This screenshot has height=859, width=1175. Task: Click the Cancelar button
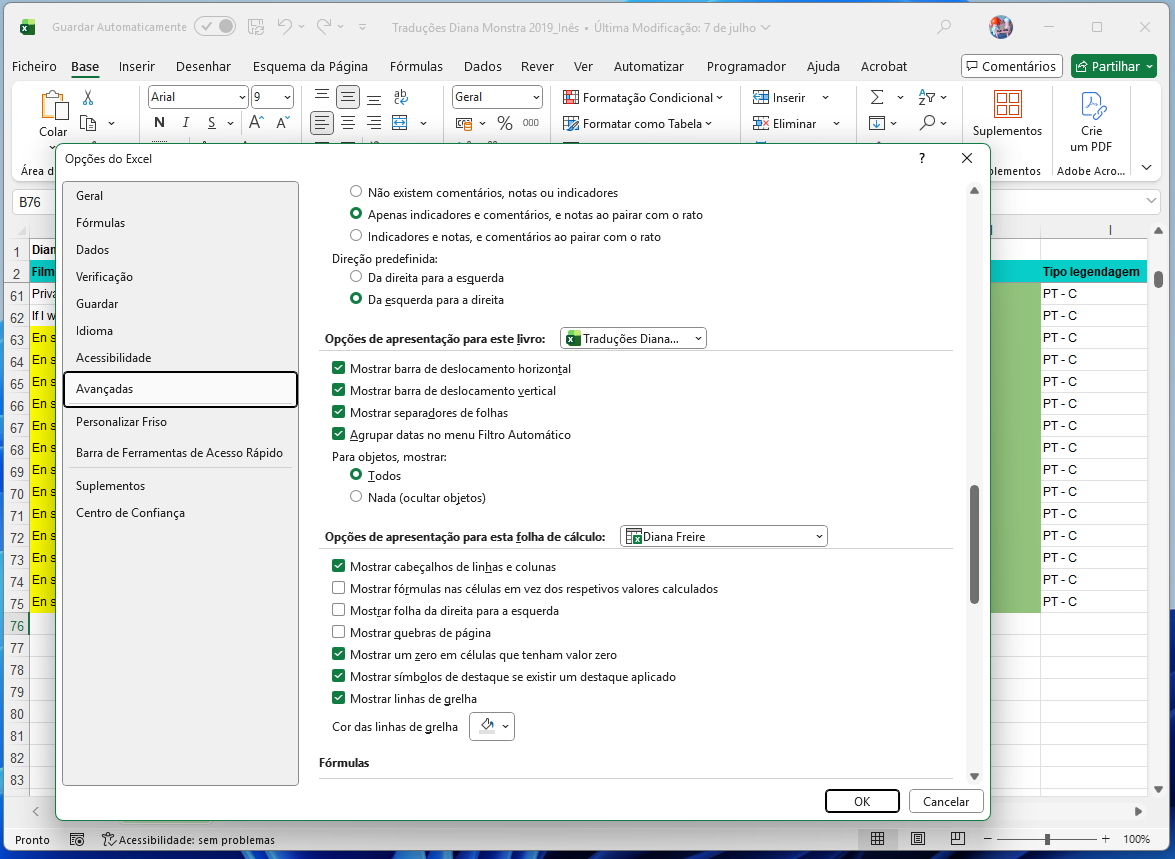(x=946, y=801)
